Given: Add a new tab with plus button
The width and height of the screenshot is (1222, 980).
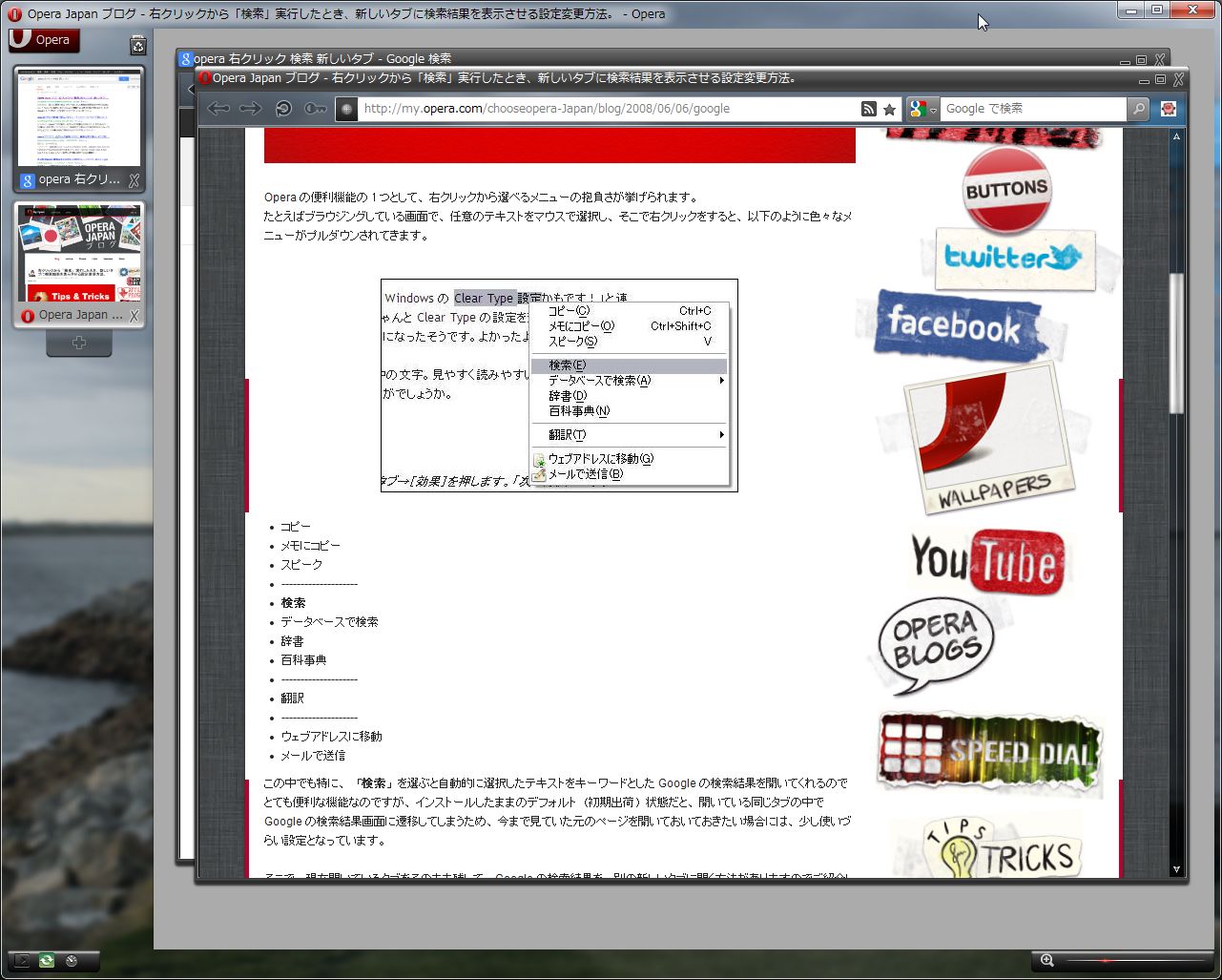Looking at the screenshot, I should (x=79, y=343).
